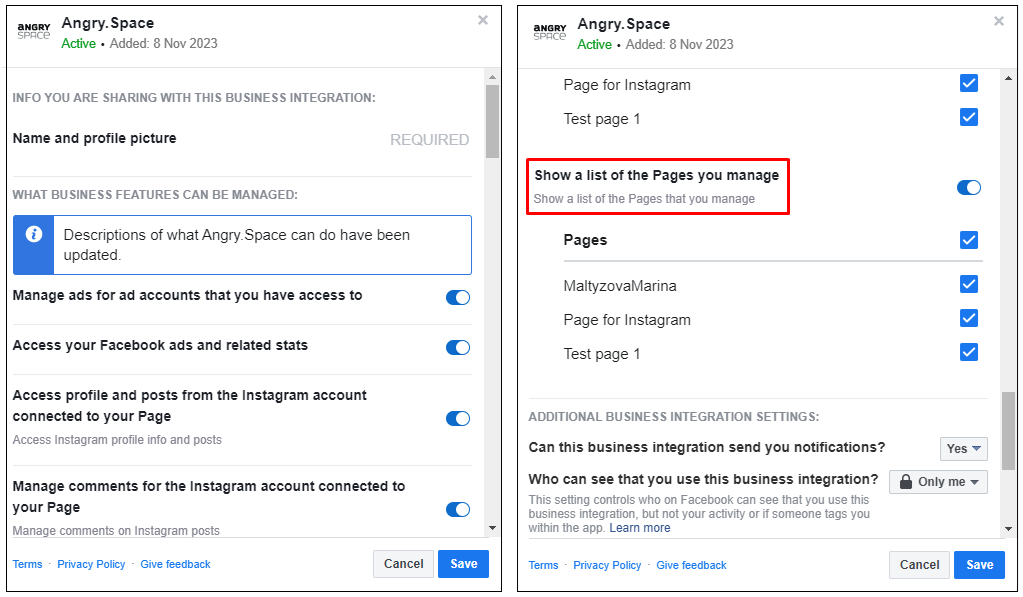Click the left dialog scroll up arrow
The width and height of the screenshot is (1023, 597).
tap(493, 78)
